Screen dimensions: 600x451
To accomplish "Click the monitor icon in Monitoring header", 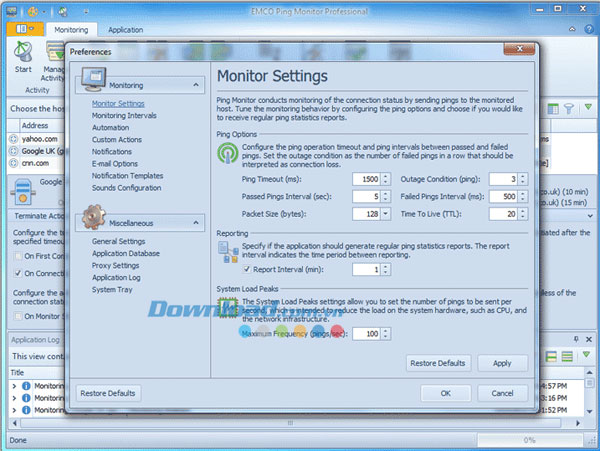I will click(x=90, y=82).
